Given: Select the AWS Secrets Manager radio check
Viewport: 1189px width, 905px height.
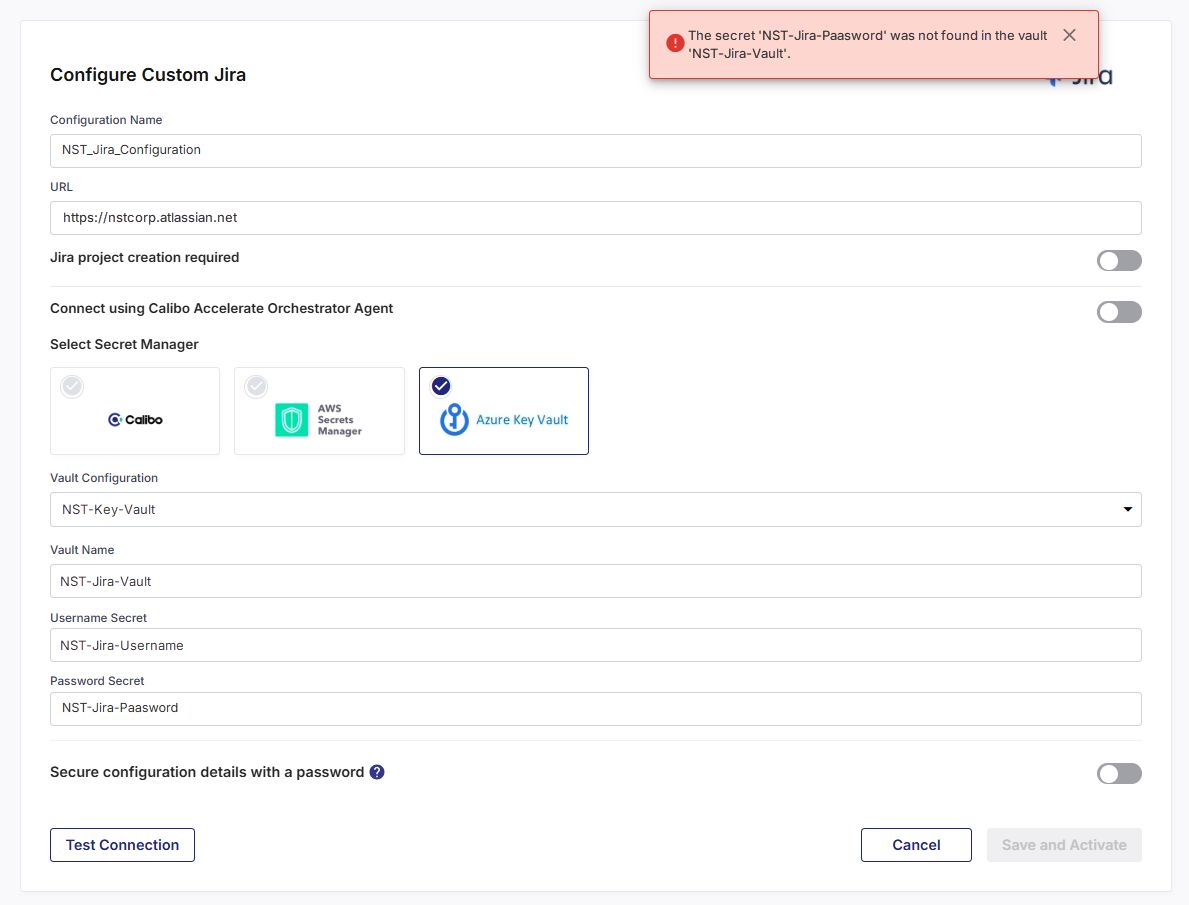Looking at the screenshot, I should (x=256, y=386).
